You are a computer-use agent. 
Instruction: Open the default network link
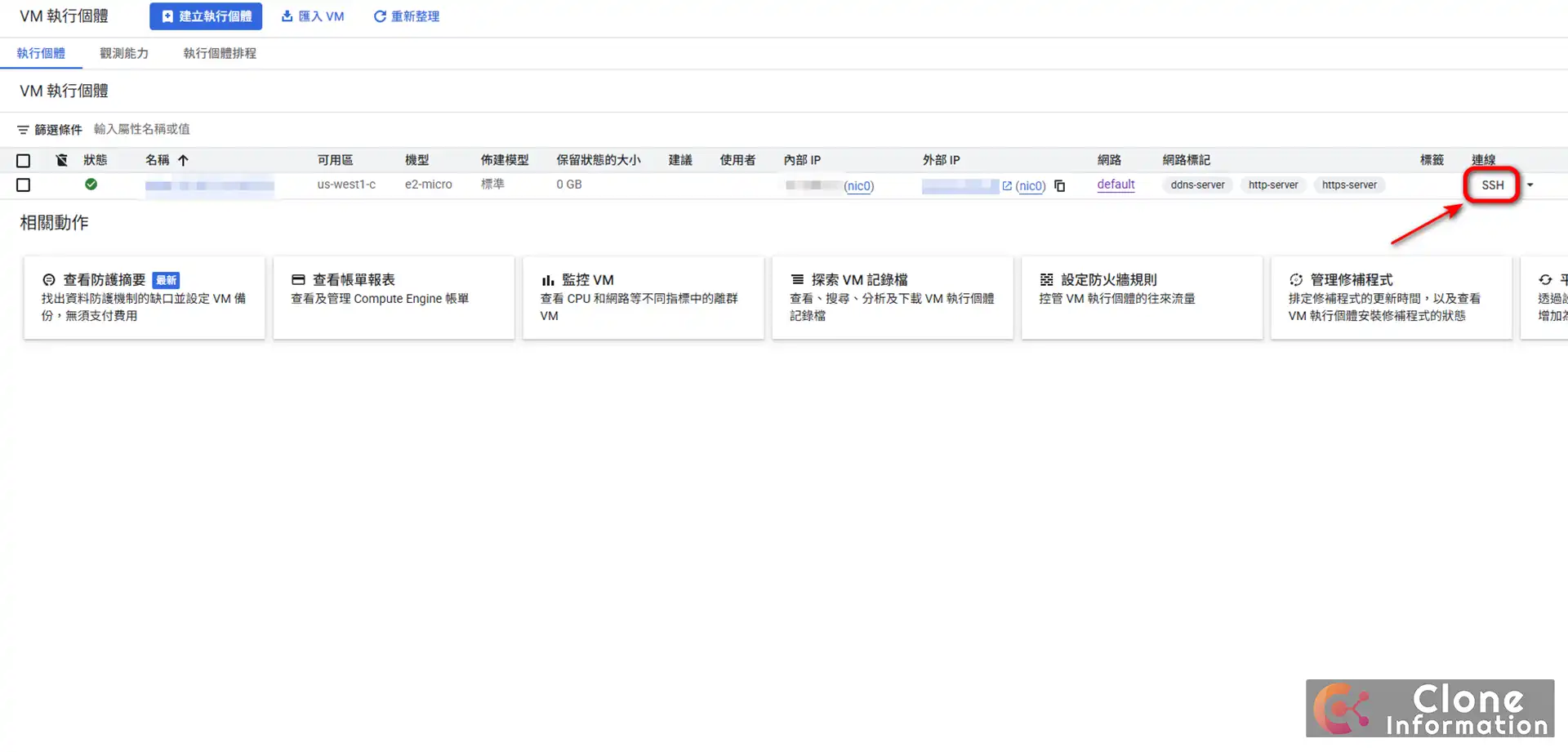(1116, 185)
